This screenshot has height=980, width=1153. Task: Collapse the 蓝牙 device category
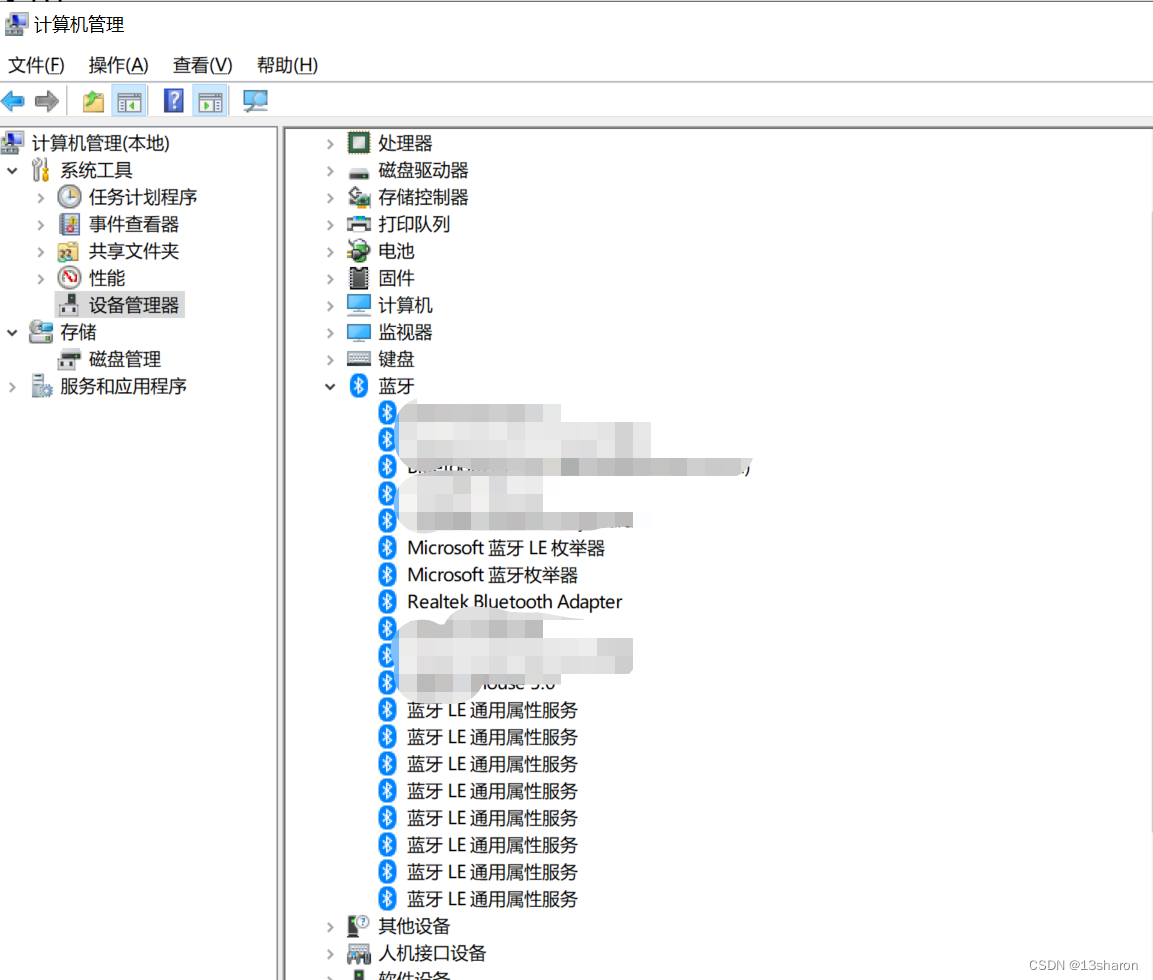[330, 386]
